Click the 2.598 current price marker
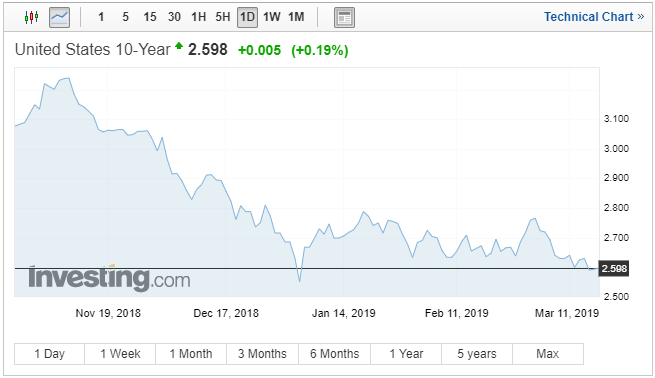655x378 pixels. pyautogui.click(x=614, y=269)
